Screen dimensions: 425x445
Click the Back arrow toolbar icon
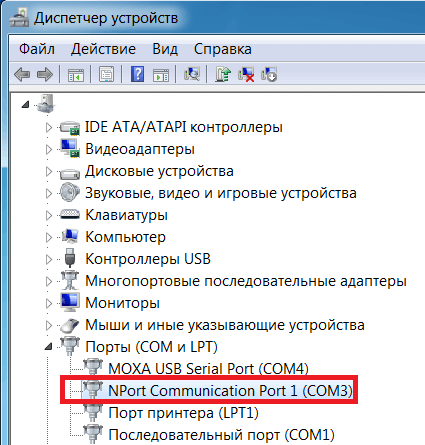(x=22, y=74)
